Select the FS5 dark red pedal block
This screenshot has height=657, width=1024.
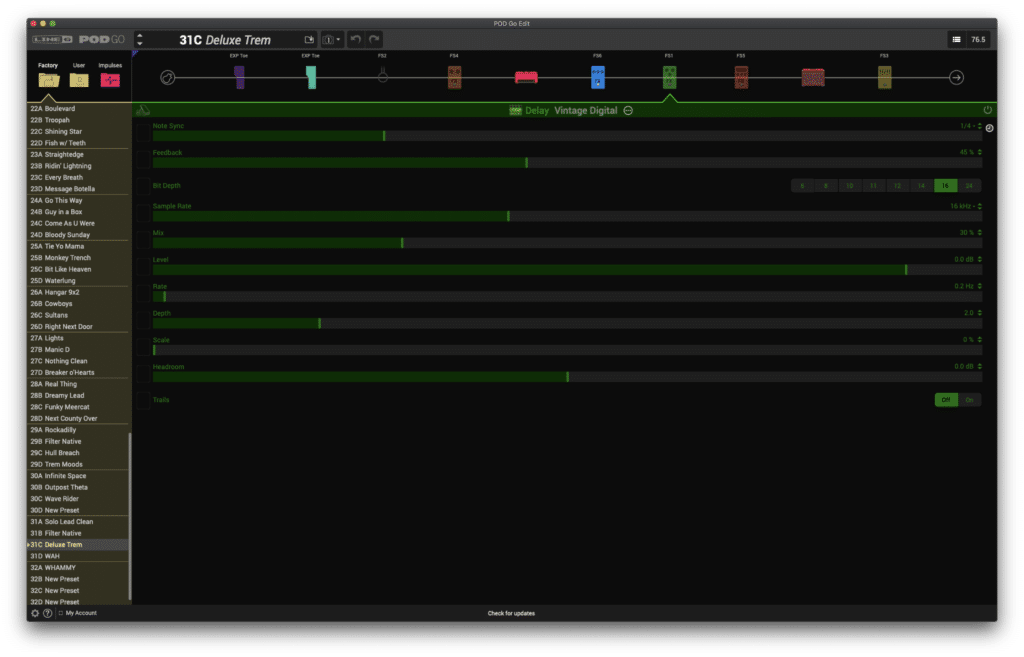pyautogui.click(x=741, y=77)
